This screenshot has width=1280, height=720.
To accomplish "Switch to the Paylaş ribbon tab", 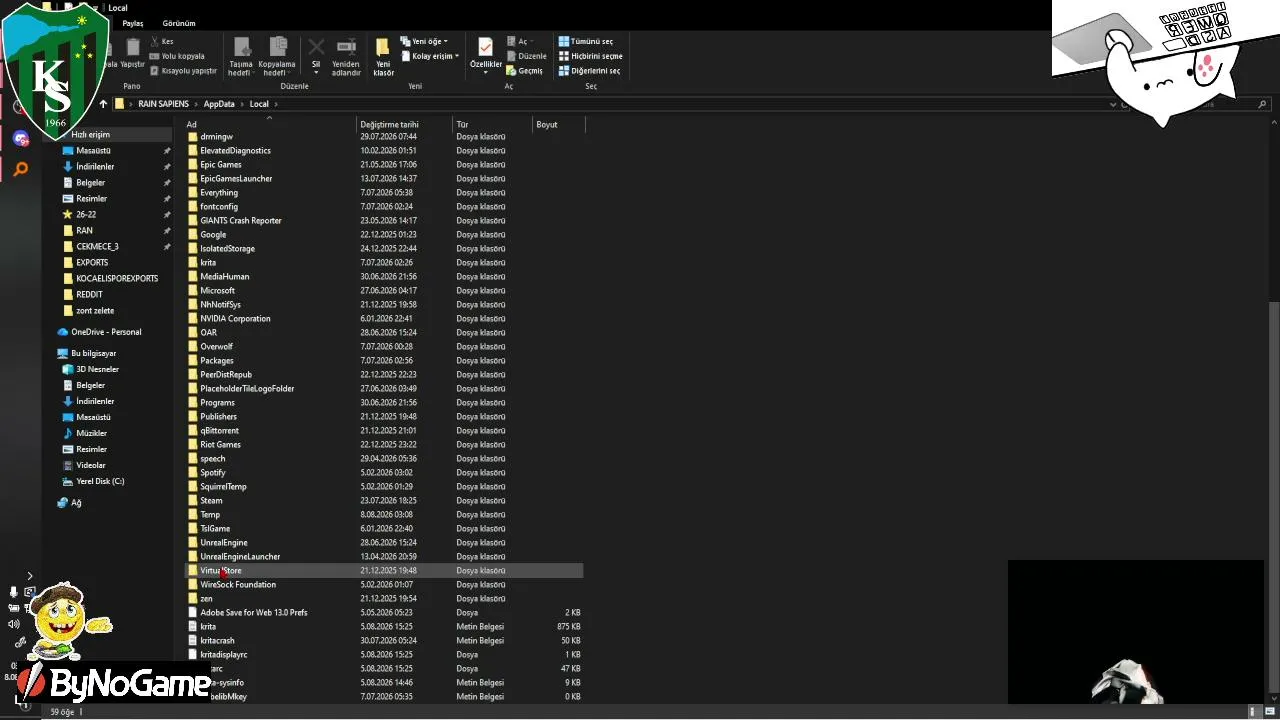I will point(133,23).
